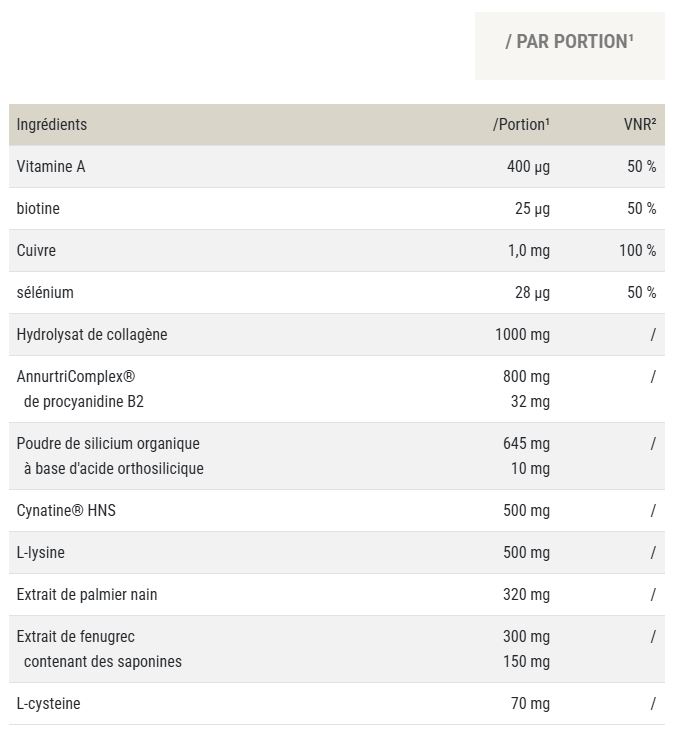Click the "sélénium" ingredient name
The image size is (686, 737).
[45, 293]
